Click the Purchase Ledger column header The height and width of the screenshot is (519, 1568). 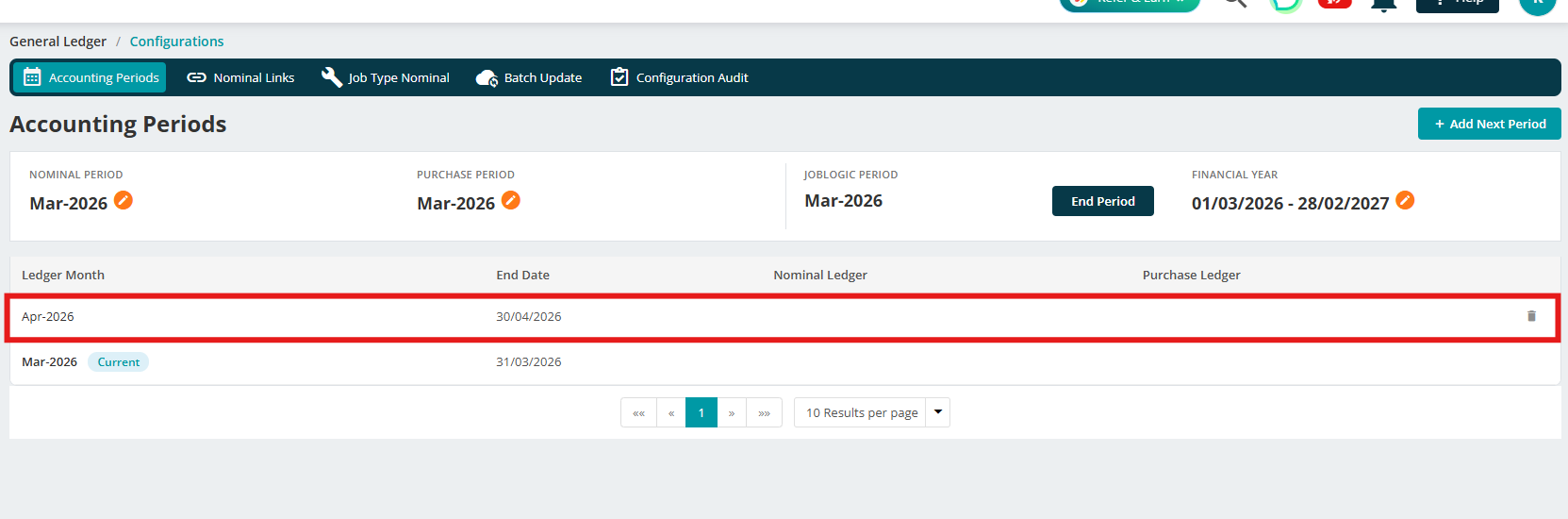[x=1191, y=275]
